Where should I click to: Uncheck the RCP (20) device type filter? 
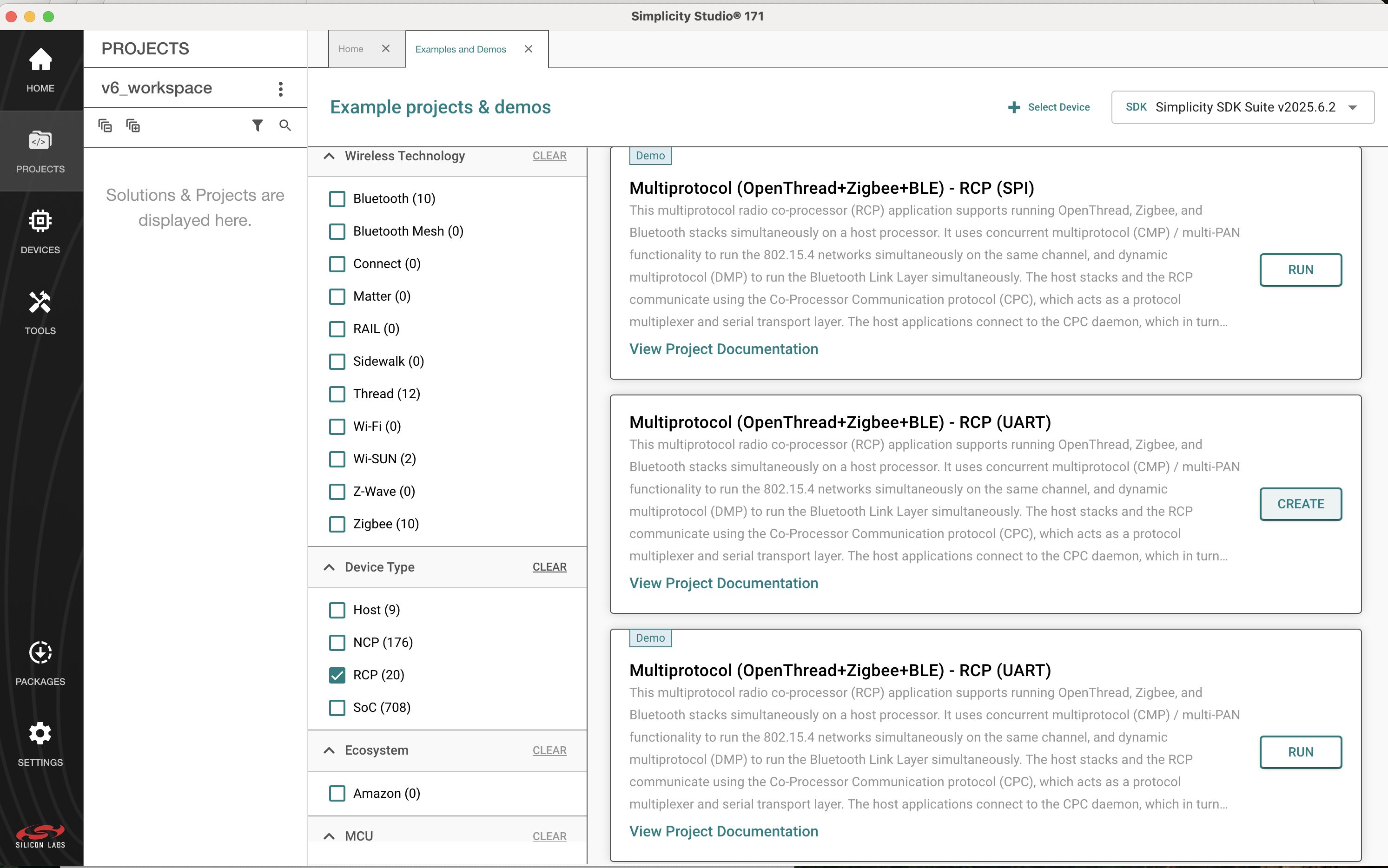coord(337,675)
